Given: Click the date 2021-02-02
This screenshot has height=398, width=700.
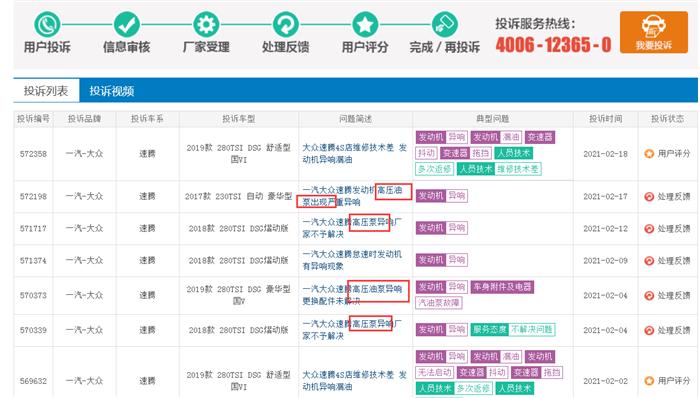Looking at the screenshot, I should pyautogui.click(x=605, y=381).
